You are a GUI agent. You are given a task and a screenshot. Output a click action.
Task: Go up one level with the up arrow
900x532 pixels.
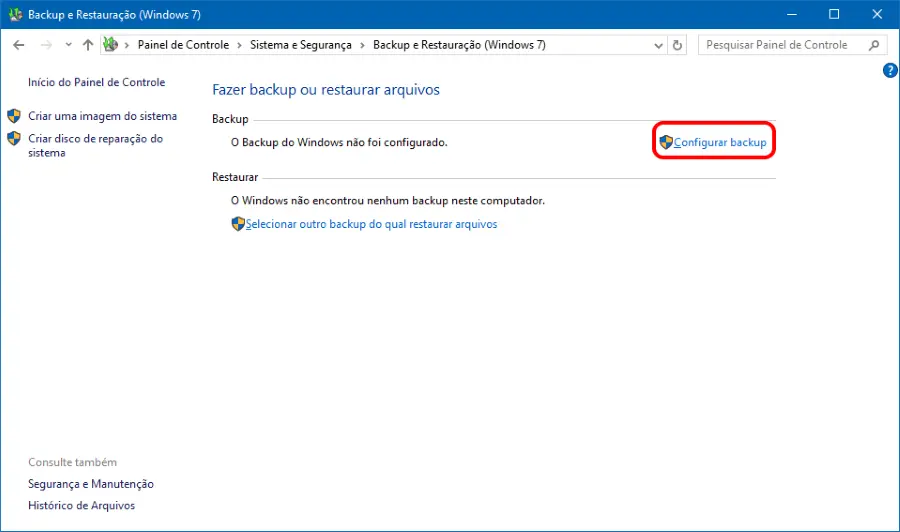[x=88, y=45]
